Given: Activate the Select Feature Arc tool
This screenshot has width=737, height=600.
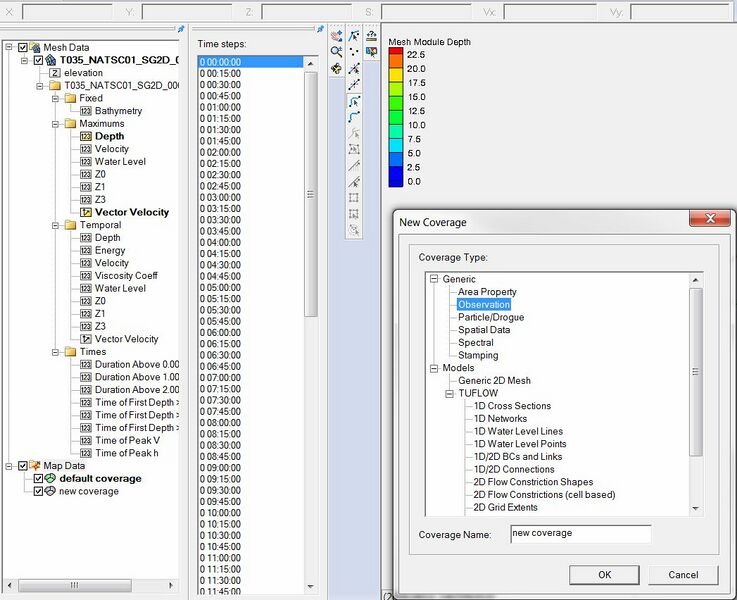Looking at the screenshot, I should point(354,101).
